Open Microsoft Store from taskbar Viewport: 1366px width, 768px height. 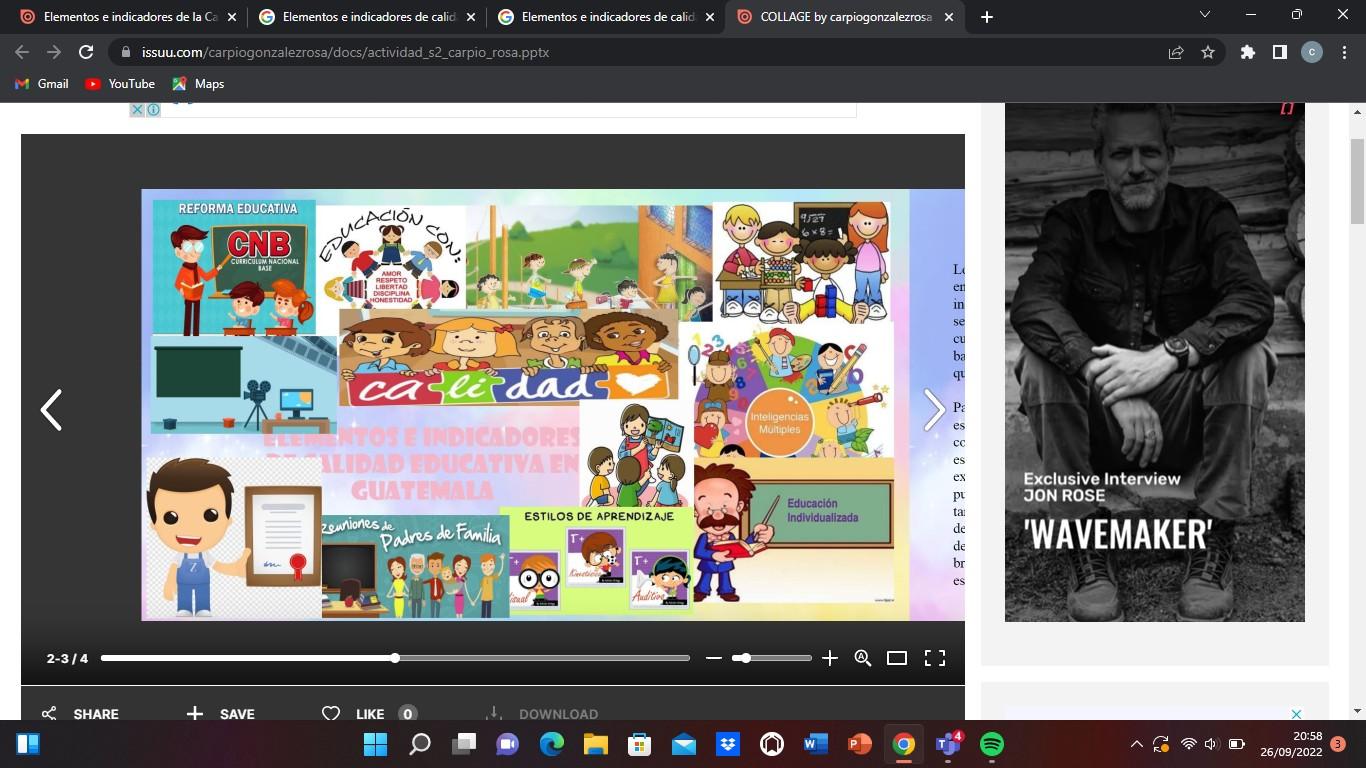[x=640, y=744]
